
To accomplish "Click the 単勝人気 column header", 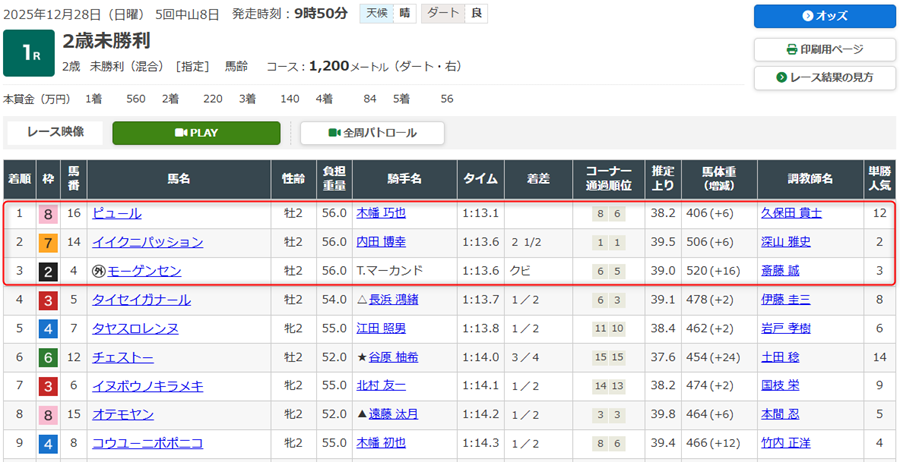I will (880, 180).
